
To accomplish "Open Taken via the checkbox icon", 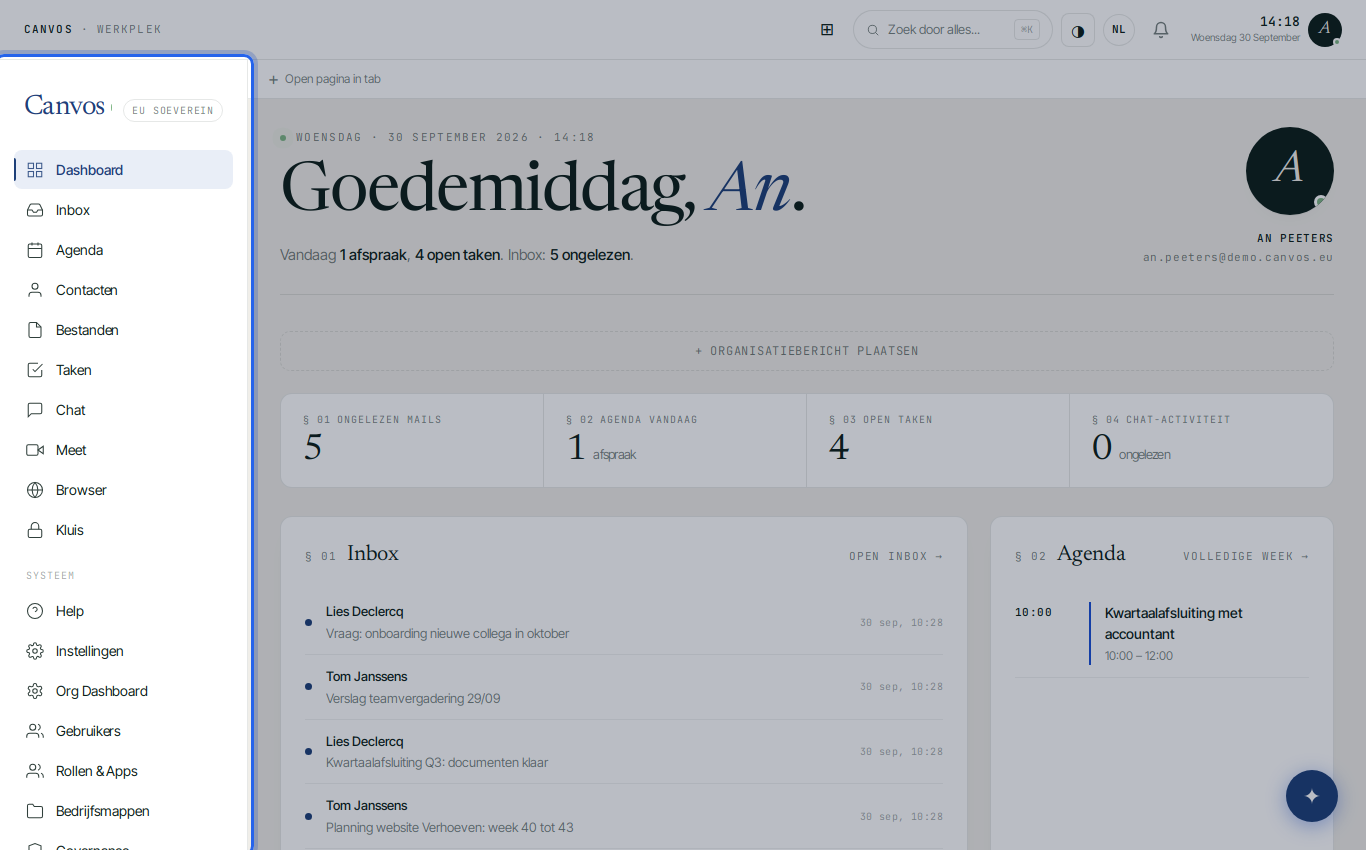I will coord(35,370).
